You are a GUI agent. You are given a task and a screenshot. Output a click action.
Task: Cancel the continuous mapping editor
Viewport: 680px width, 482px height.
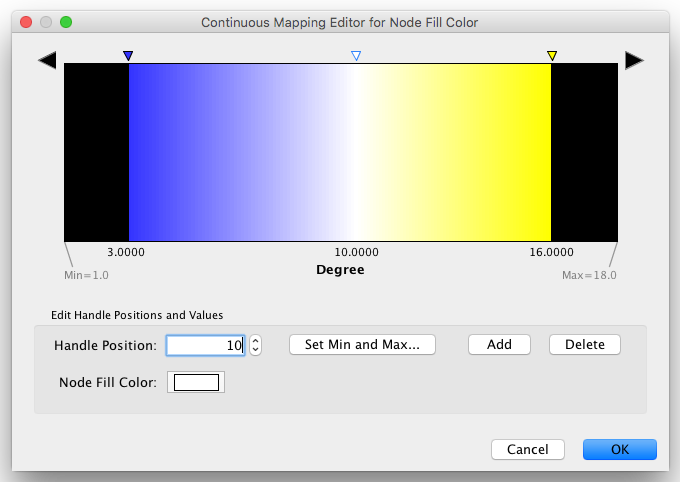527,450
